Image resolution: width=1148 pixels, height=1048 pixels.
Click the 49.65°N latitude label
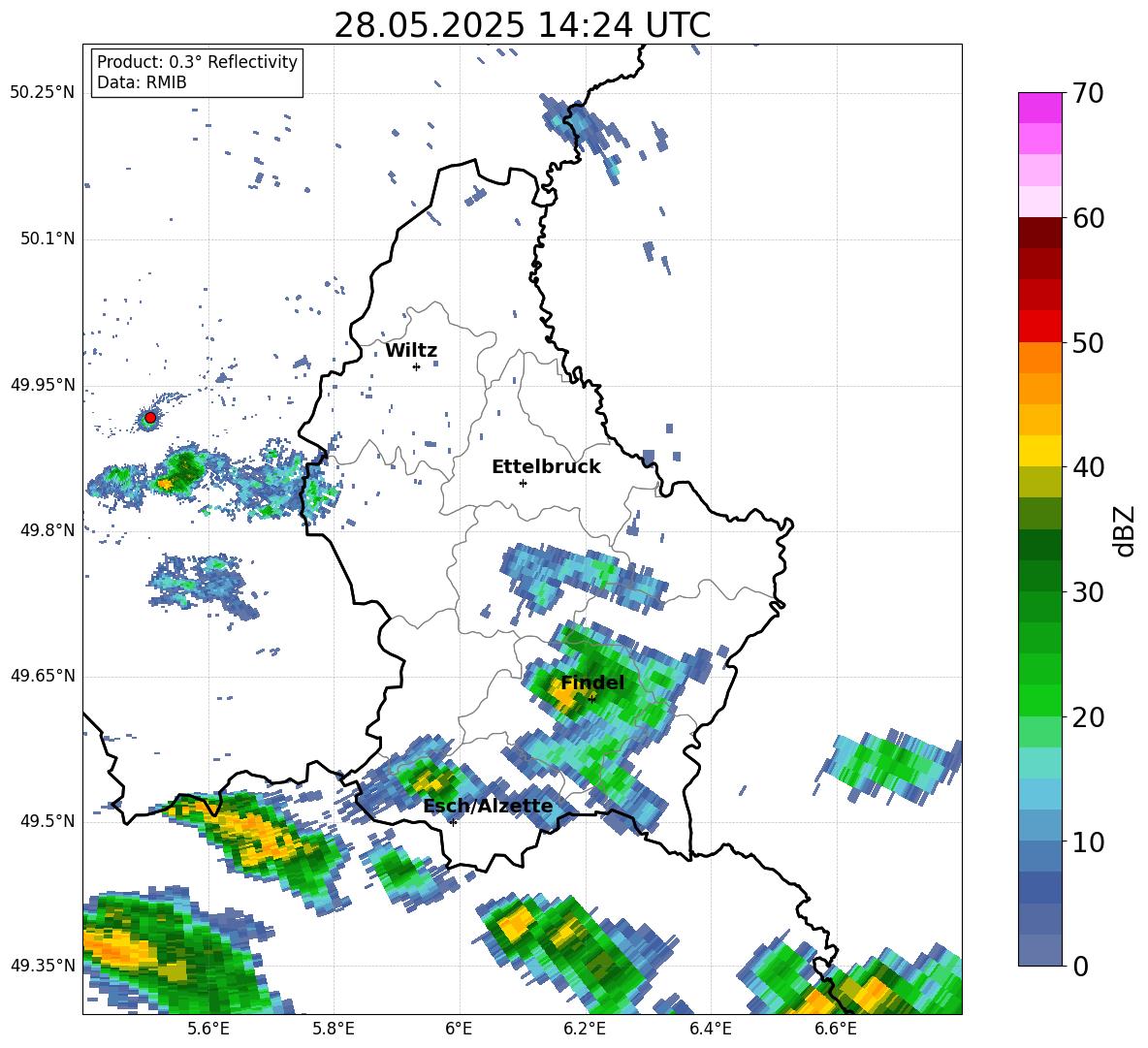coord(43,676)
